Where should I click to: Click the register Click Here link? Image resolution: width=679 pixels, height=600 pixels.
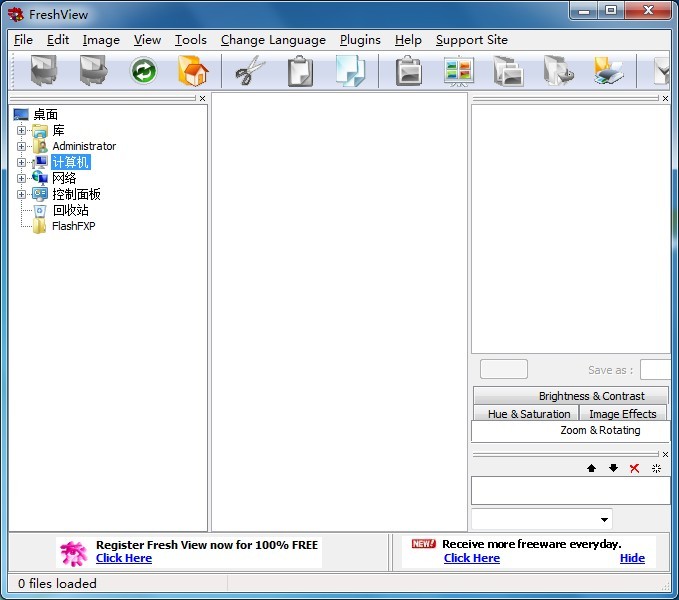click(x=124, y=558)
